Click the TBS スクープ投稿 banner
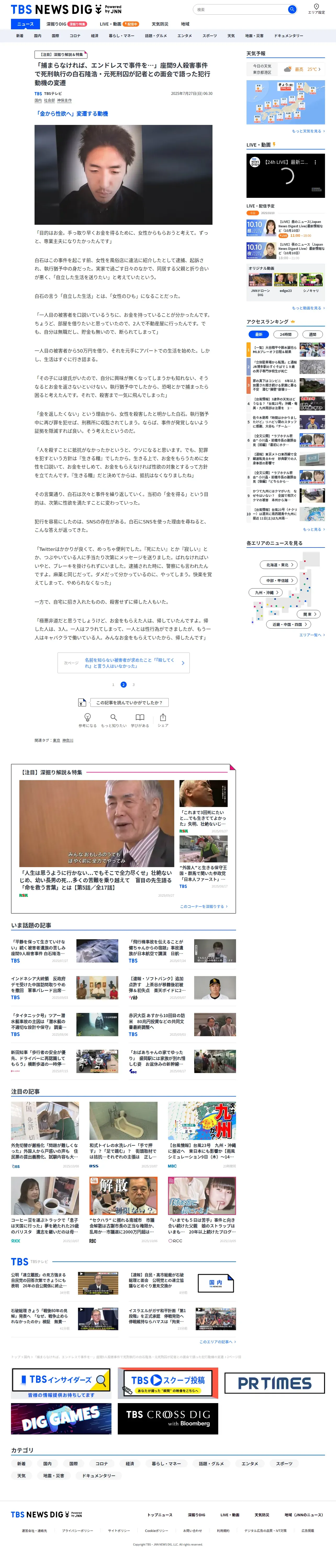The height and width of the screenshot is (1568, 336). click(168, 1383)
